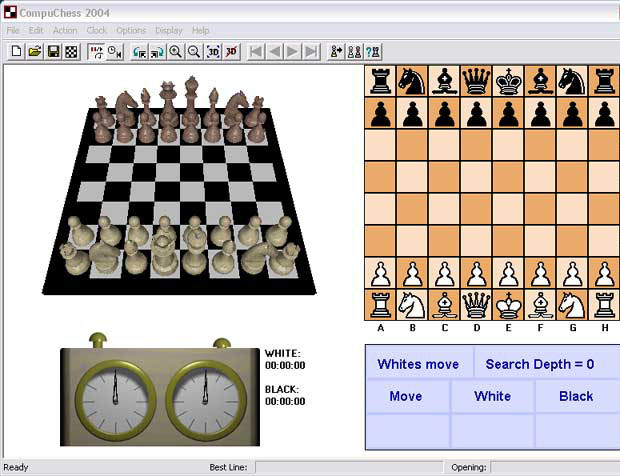Step forward one move with play arrow
Image resolution: width=620 pixels, height=476 pixels.
(x=293, y=52)
